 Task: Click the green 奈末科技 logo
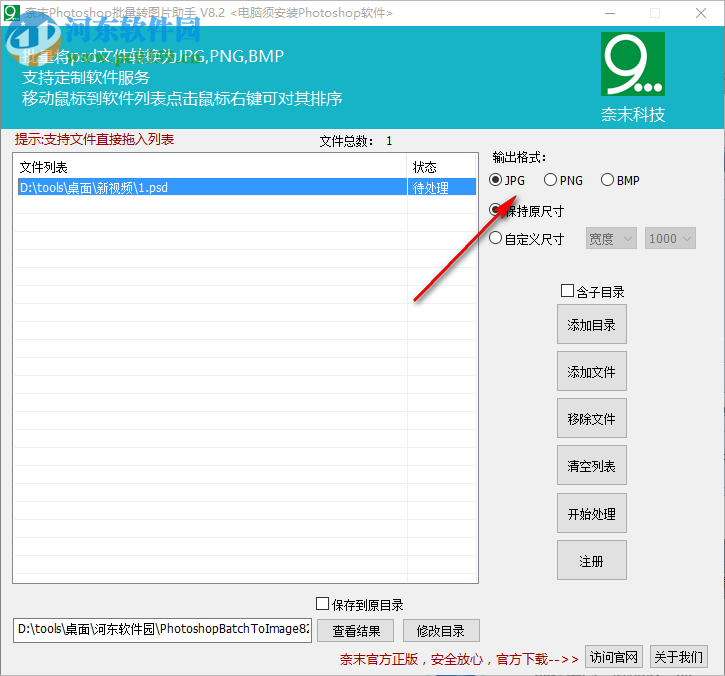coord(633,64)
